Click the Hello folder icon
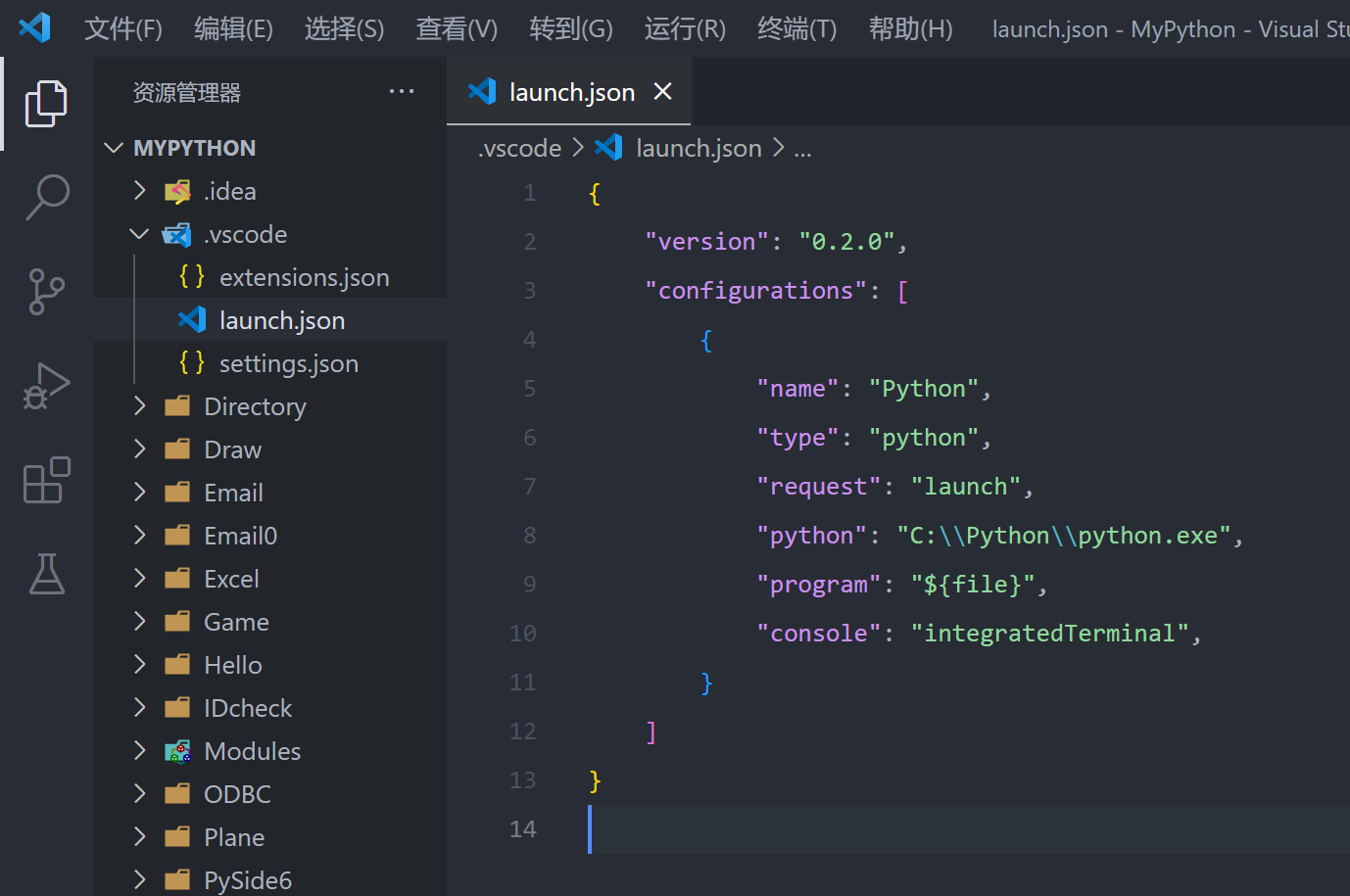The width and height of the screenshot is (1350, 896). [x=177, y=665]
